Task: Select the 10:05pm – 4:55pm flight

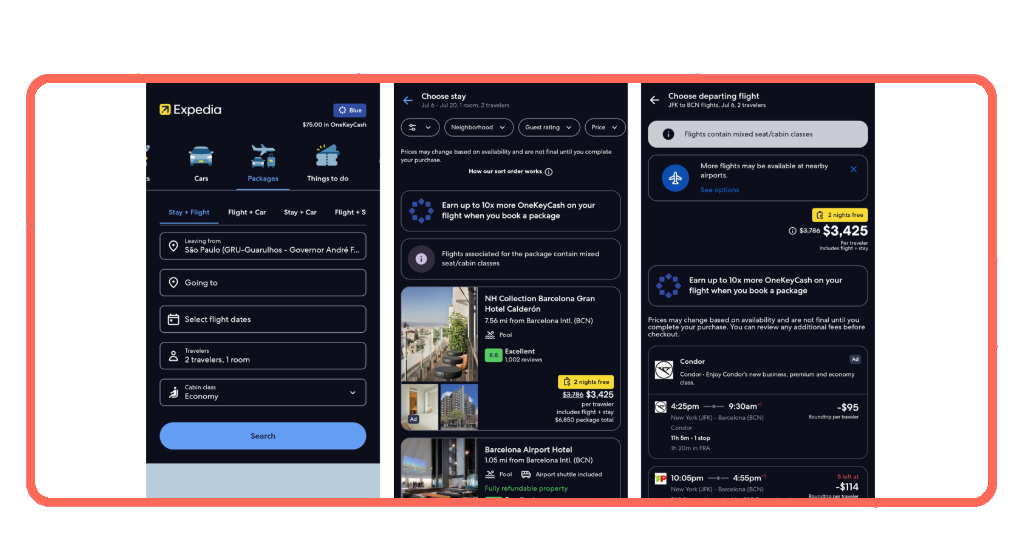Action: (758, 482)
